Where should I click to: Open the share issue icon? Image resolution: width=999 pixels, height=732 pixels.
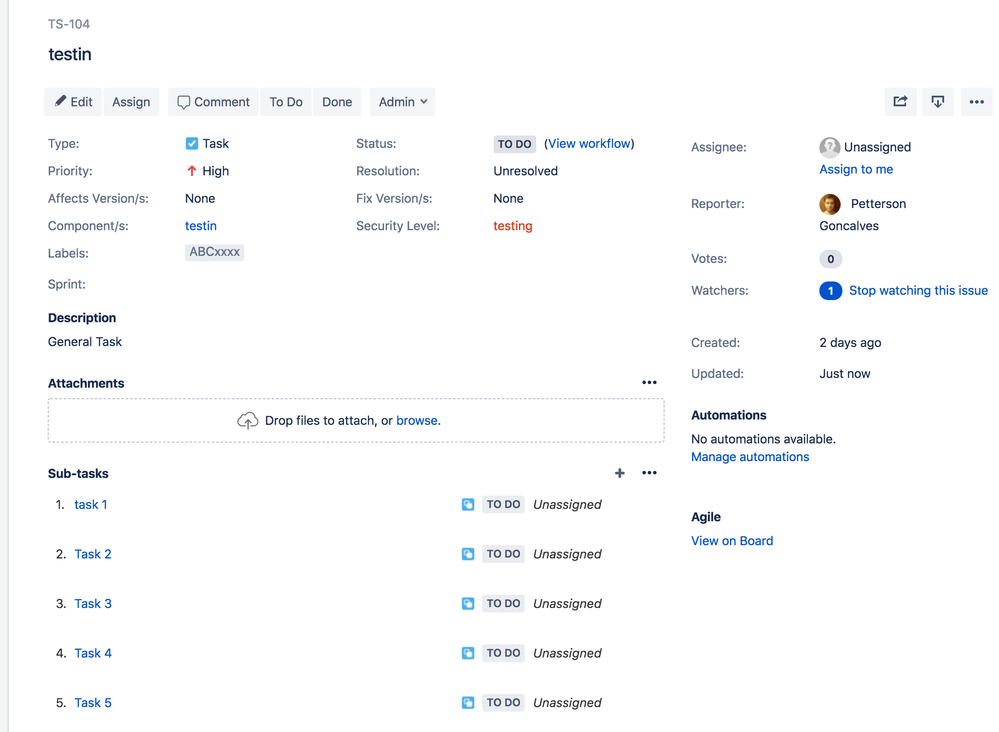pyautogui.click(x=900, y=101)
